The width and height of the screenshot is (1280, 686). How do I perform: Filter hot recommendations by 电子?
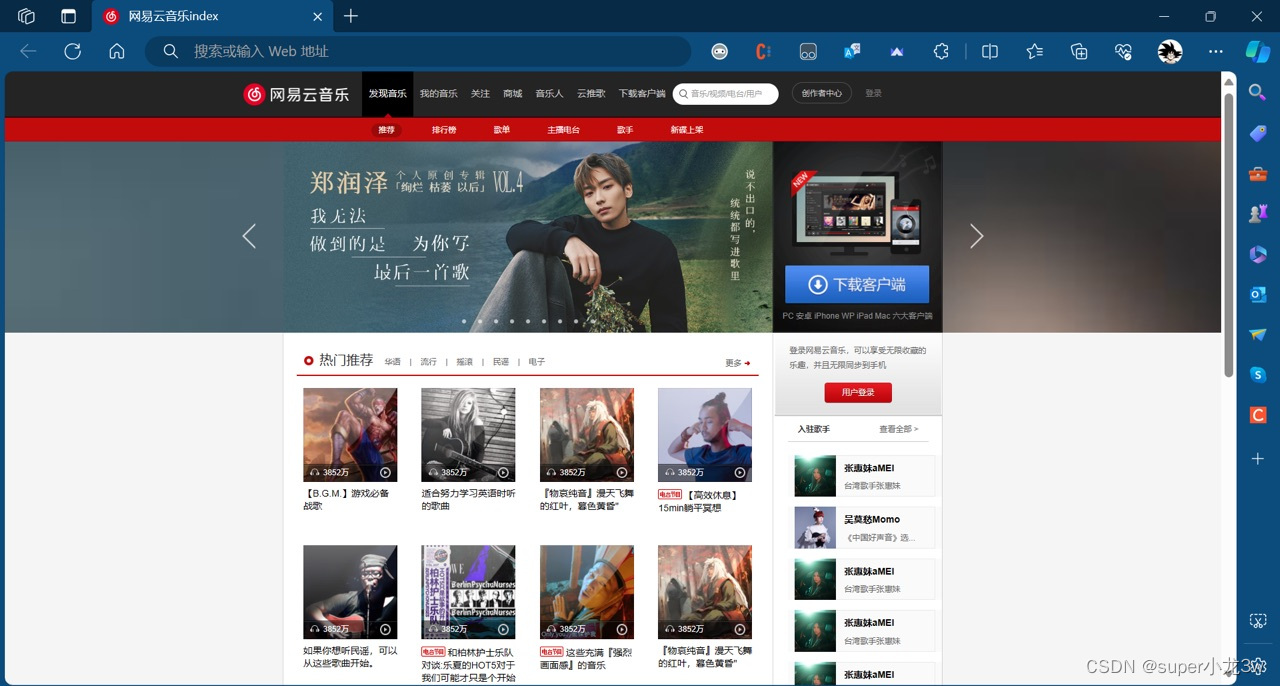[537, 362]
